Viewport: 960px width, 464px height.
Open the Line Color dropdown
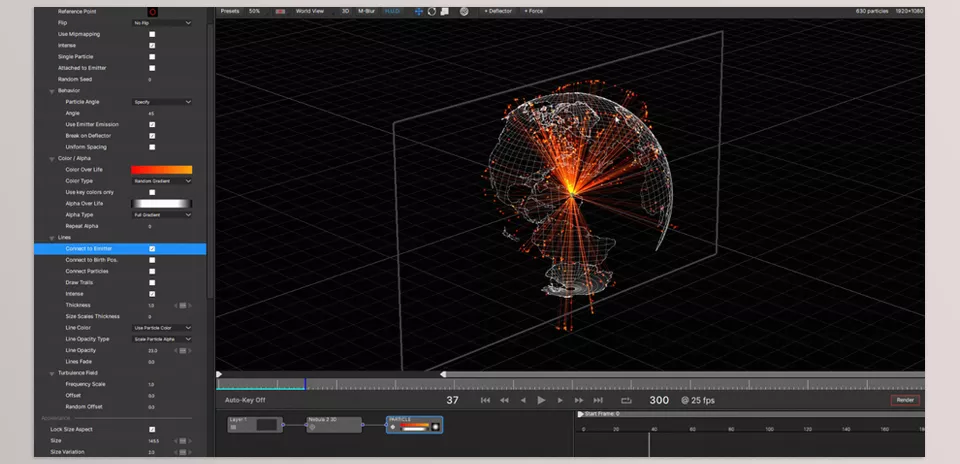[162, 328]
